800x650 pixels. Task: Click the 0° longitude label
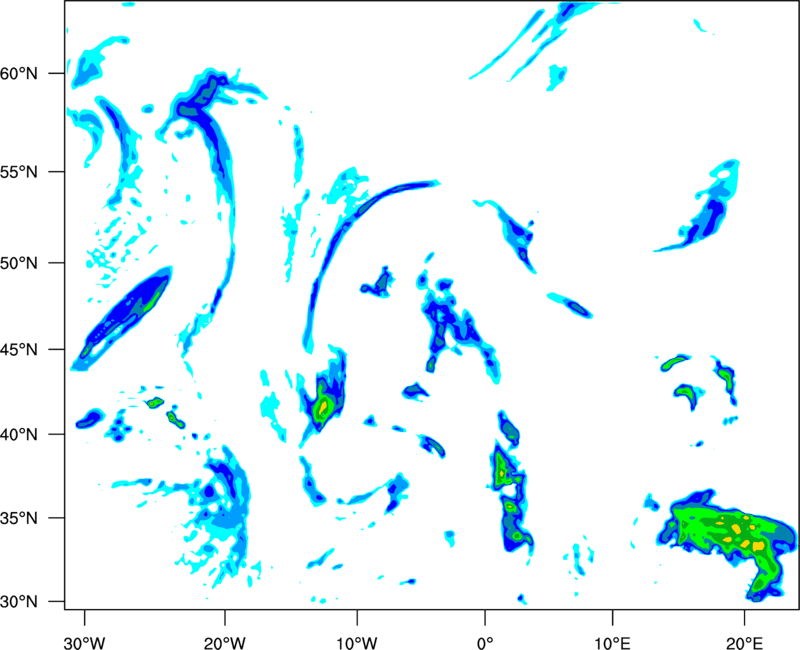[485, 643]
